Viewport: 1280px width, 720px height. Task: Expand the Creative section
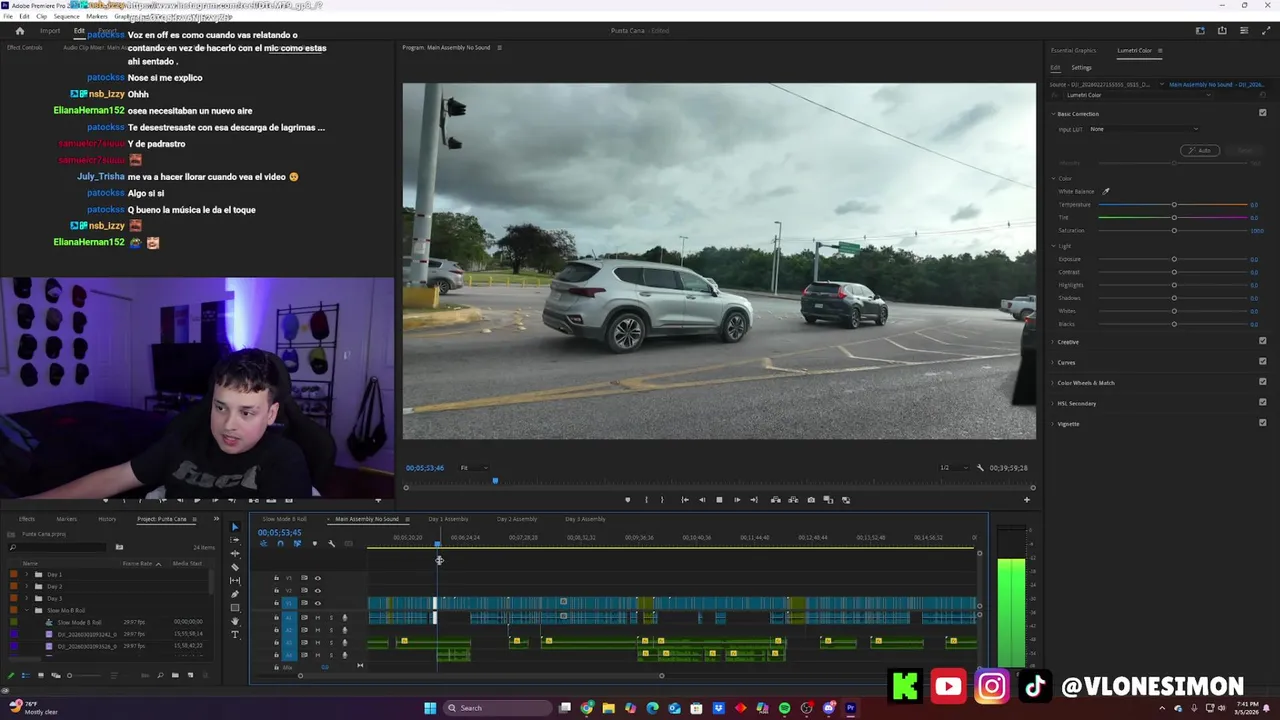[x=1053, y=342]
